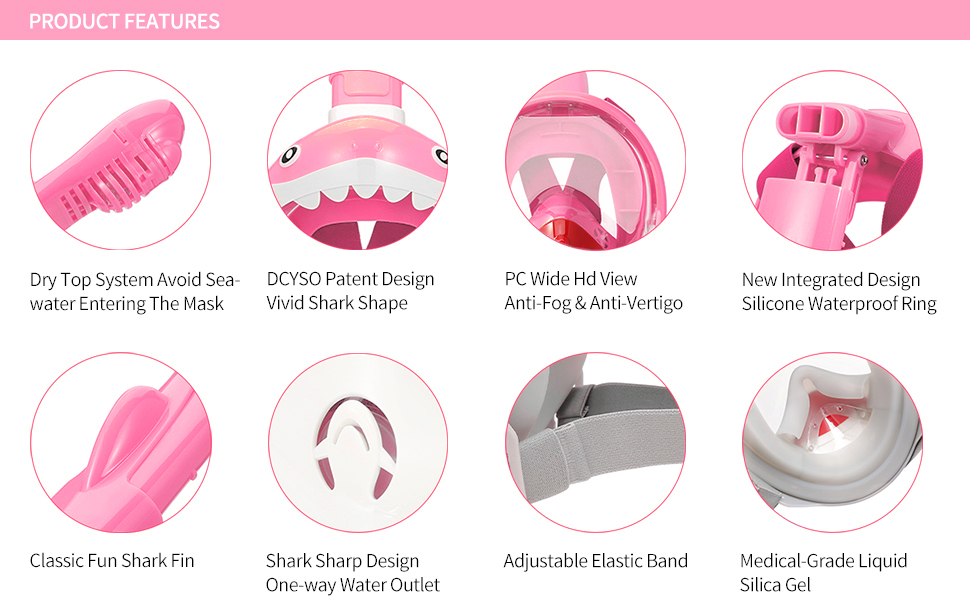Select the 'DCYSO Patent Design' caption text
970x600 pixels.
click(350, 279)
